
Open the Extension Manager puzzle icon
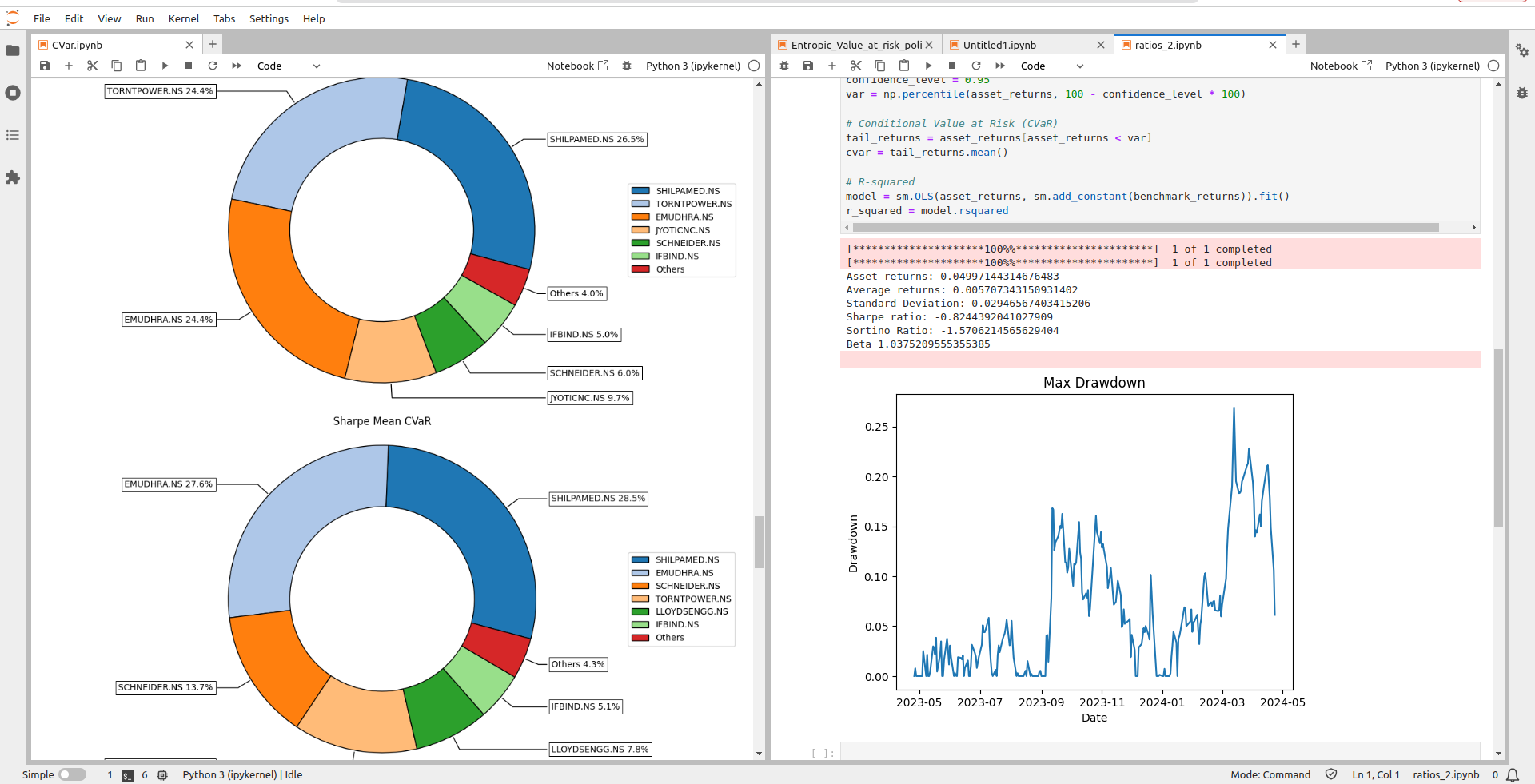13,177
